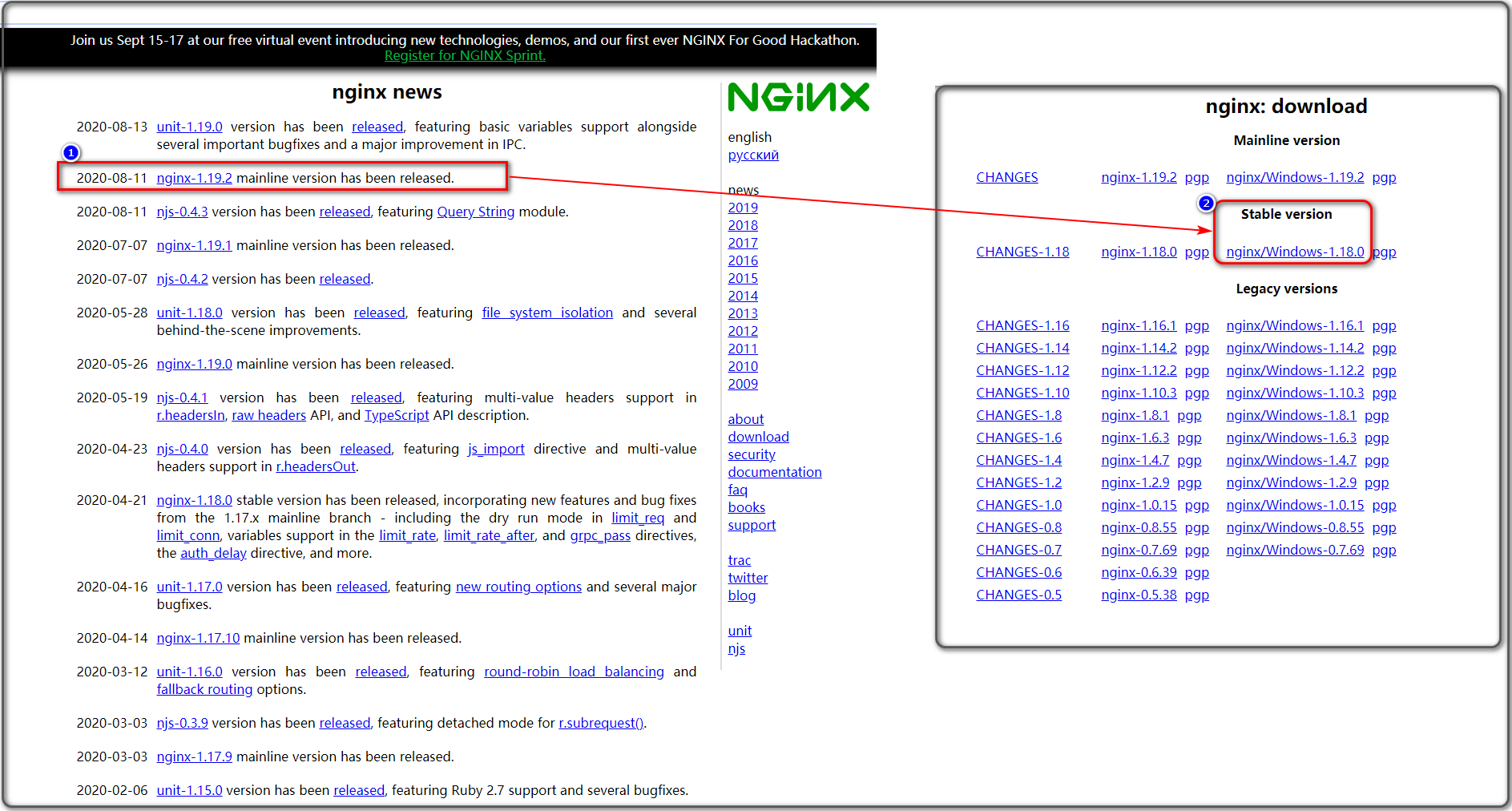1512x811 pixels.
Task: Open Register for NGINX Sprint link
Action: pyautogui.click(x=465, y=55)
